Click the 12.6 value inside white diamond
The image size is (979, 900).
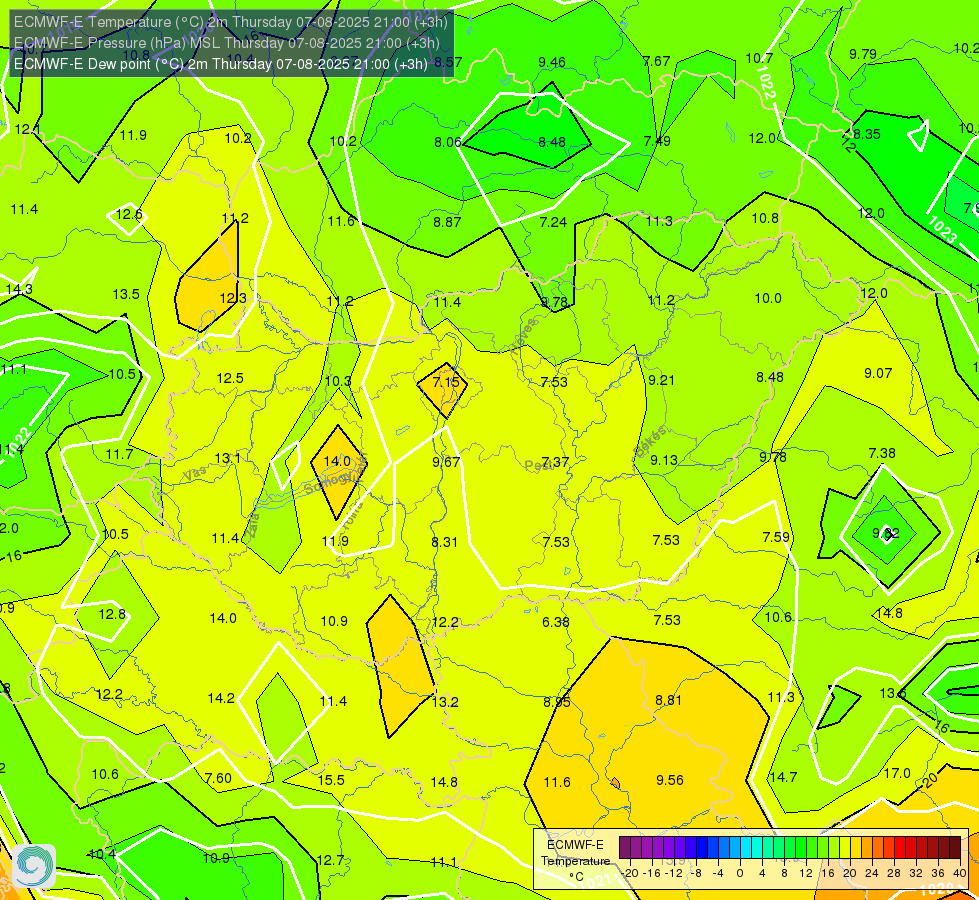(129, 215)
